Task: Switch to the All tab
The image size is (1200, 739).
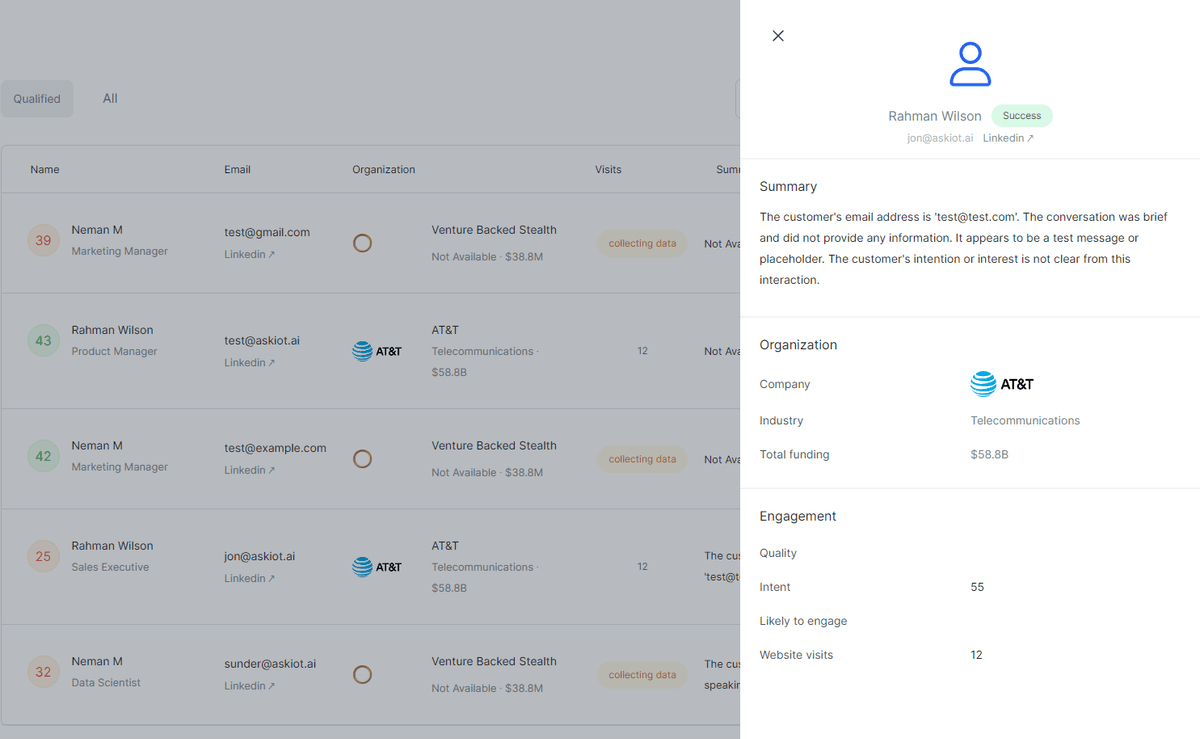Action: (x=110, y=98)
